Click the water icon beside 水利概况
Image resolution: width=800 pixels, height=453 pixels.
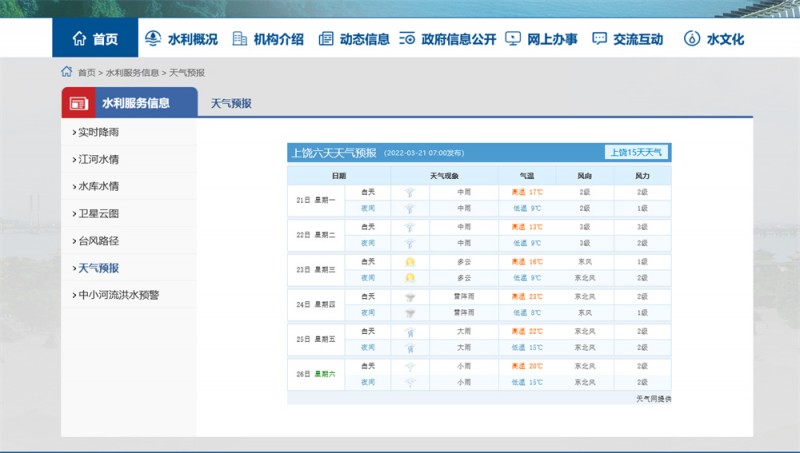153,38
